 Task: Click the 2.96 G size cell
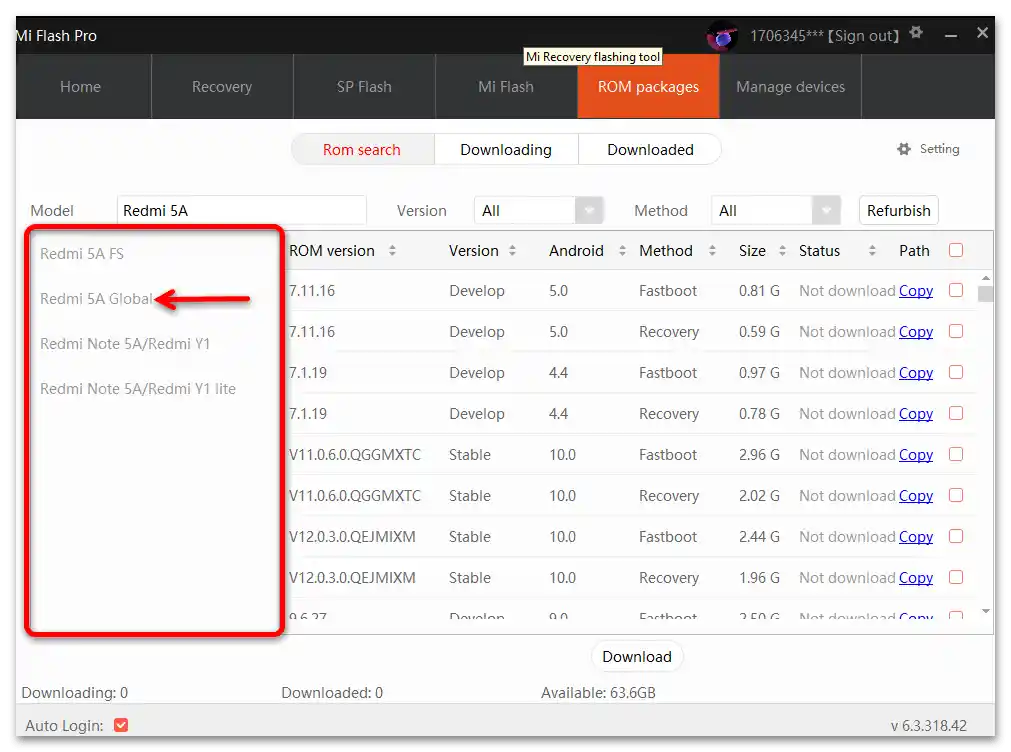pyautogui.click(x=759, y=455)
